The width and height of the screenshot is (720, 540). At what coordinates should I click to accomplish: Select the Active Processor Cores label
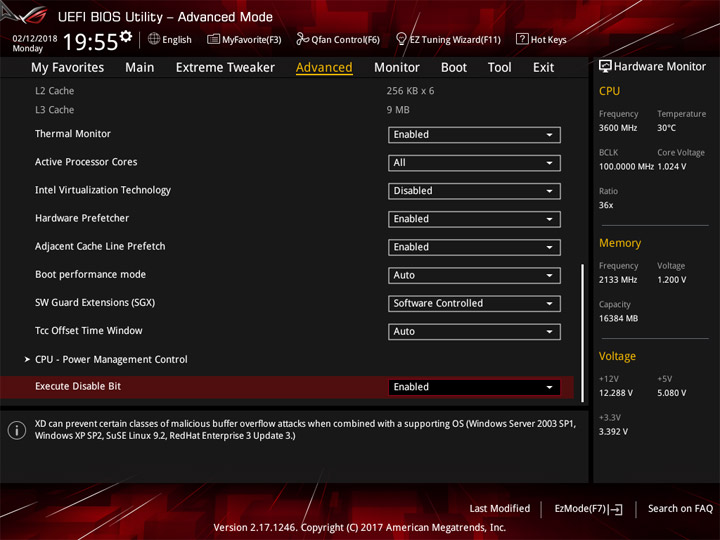pyautogui.click(x=86, y=162)
